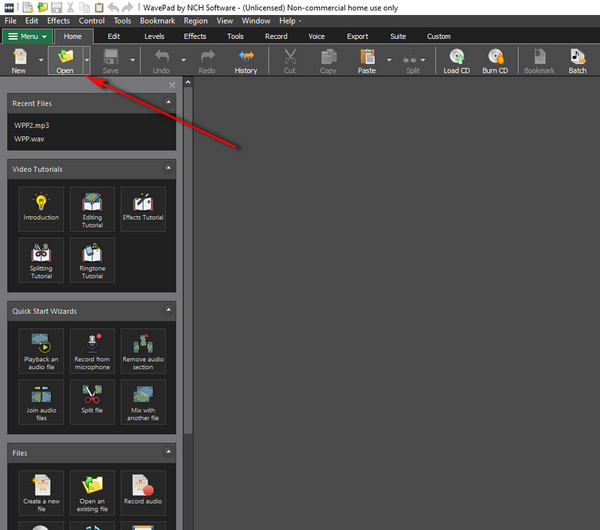
Task: Switch to the Voice ribbon tab
Action: coord(316,36)
